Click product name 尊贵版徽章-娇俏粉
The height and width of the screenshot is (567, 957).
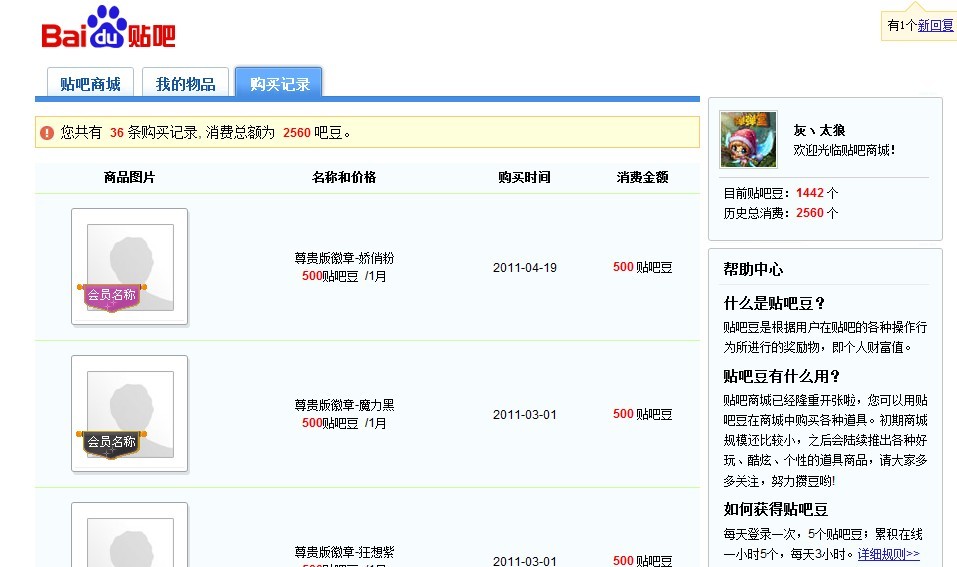(x=344, y=258)
